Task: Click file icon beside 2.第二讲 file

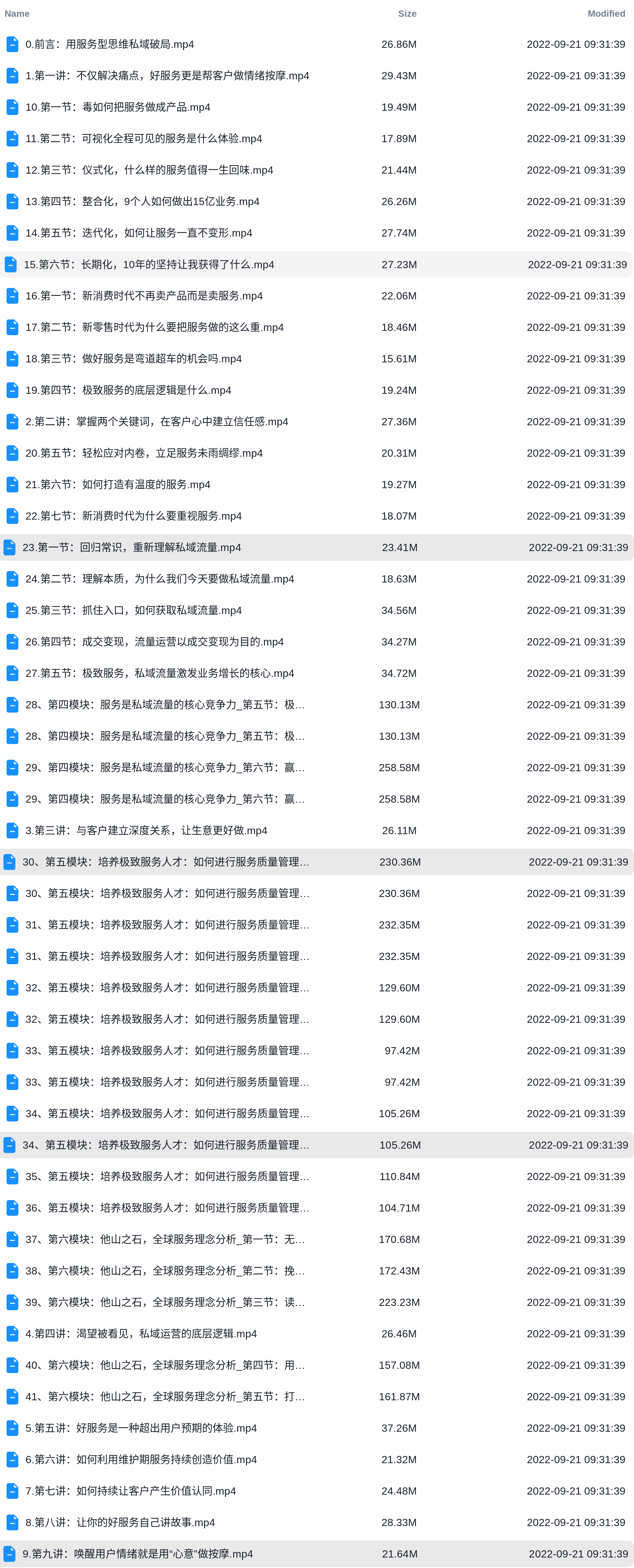Action: click(12, 421)
